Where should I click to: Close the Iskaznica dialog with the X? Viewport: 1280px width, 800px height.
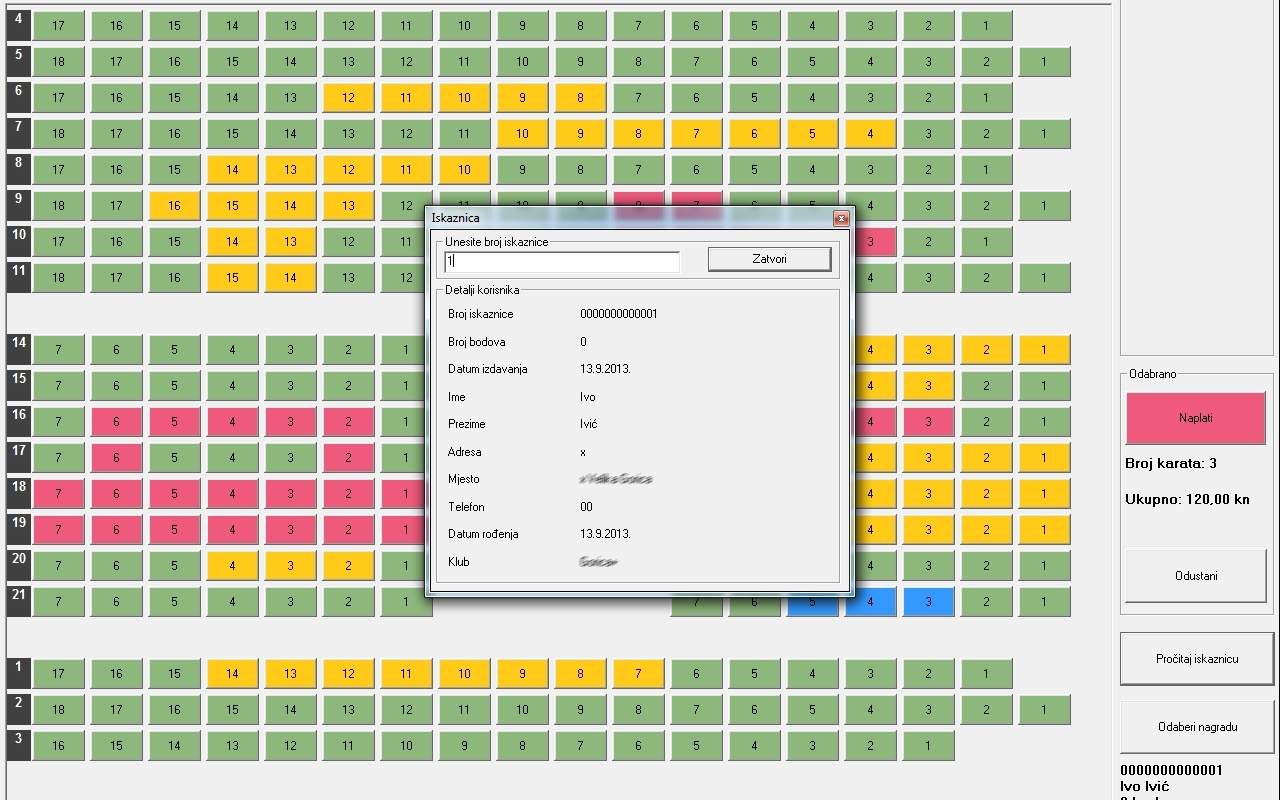(841, 218)
